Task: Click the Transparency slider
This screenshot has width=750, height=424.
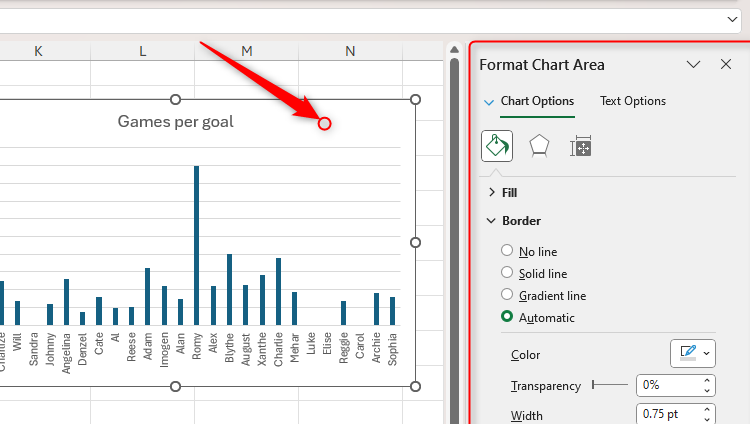Action: tap(610, 385)
